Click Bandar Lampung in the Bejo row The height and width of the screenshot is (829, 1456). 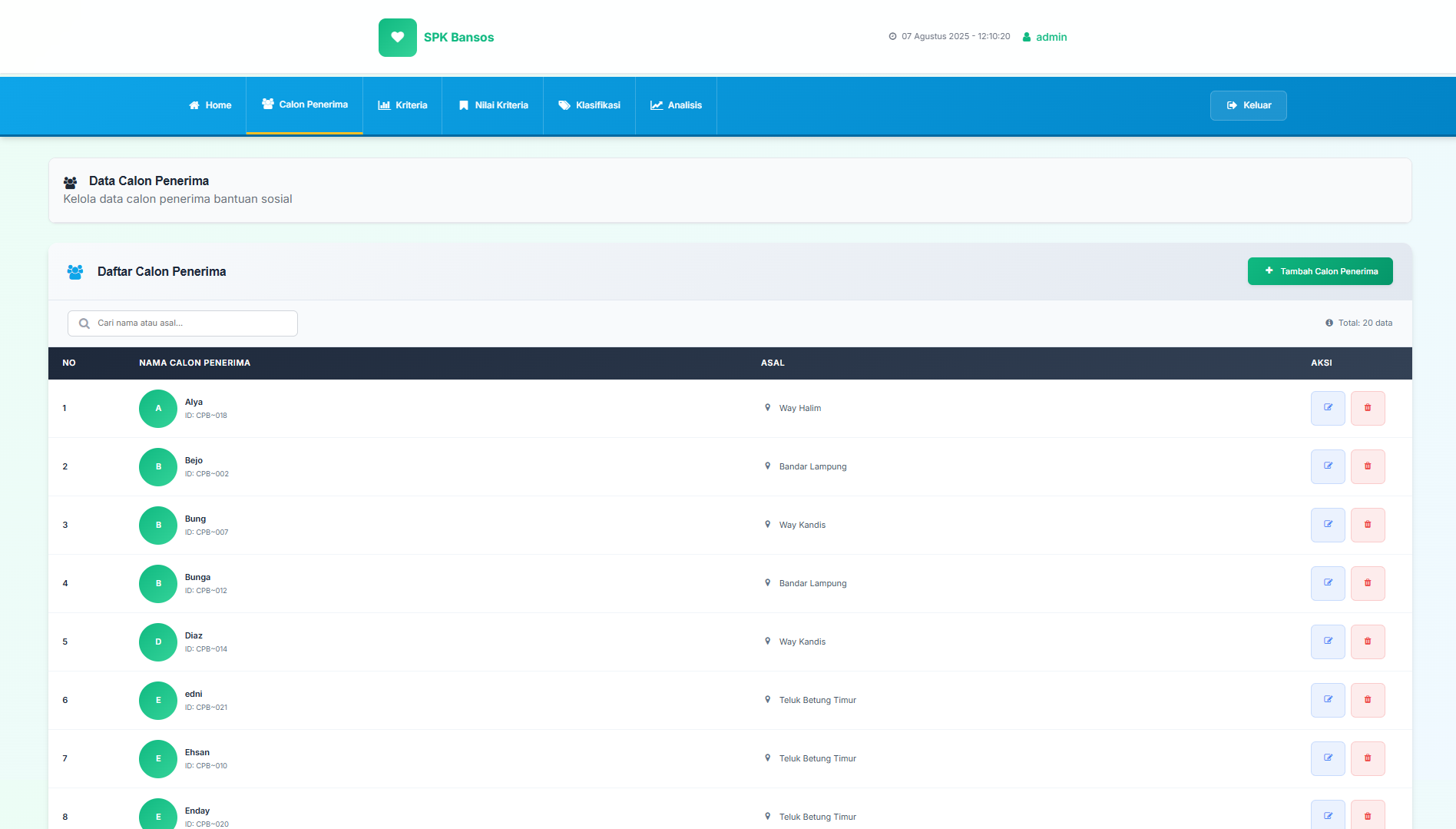click(812, 466)
